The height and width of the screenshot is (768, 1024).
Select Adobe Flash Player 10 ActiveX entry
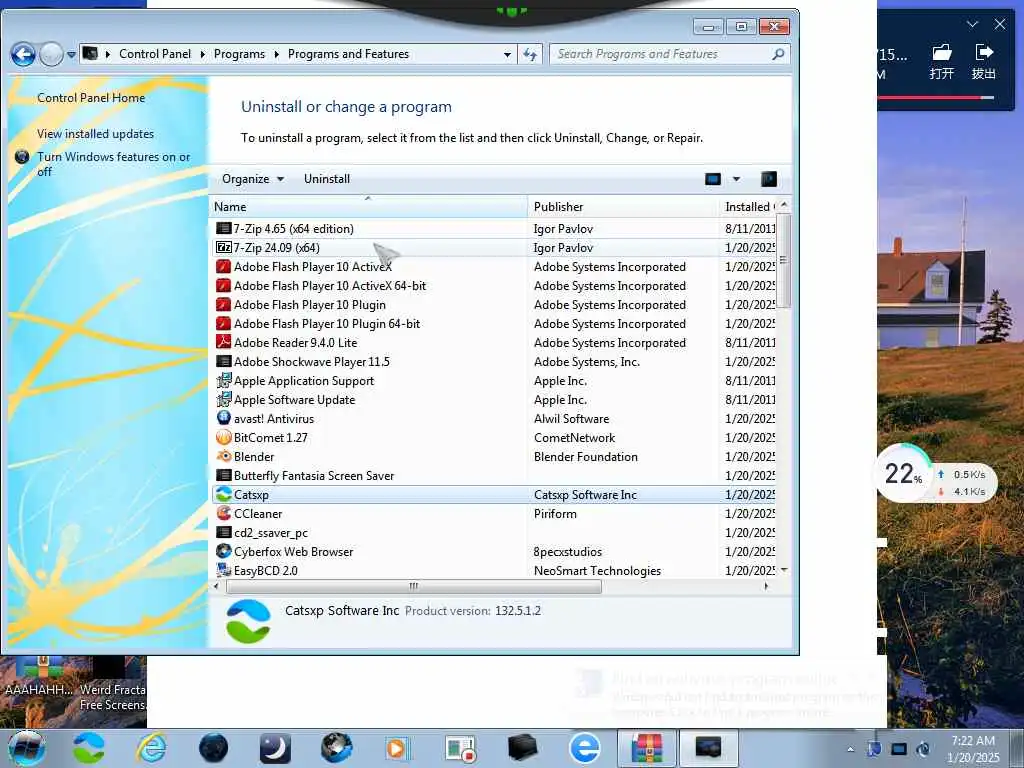tap(494, 266)
